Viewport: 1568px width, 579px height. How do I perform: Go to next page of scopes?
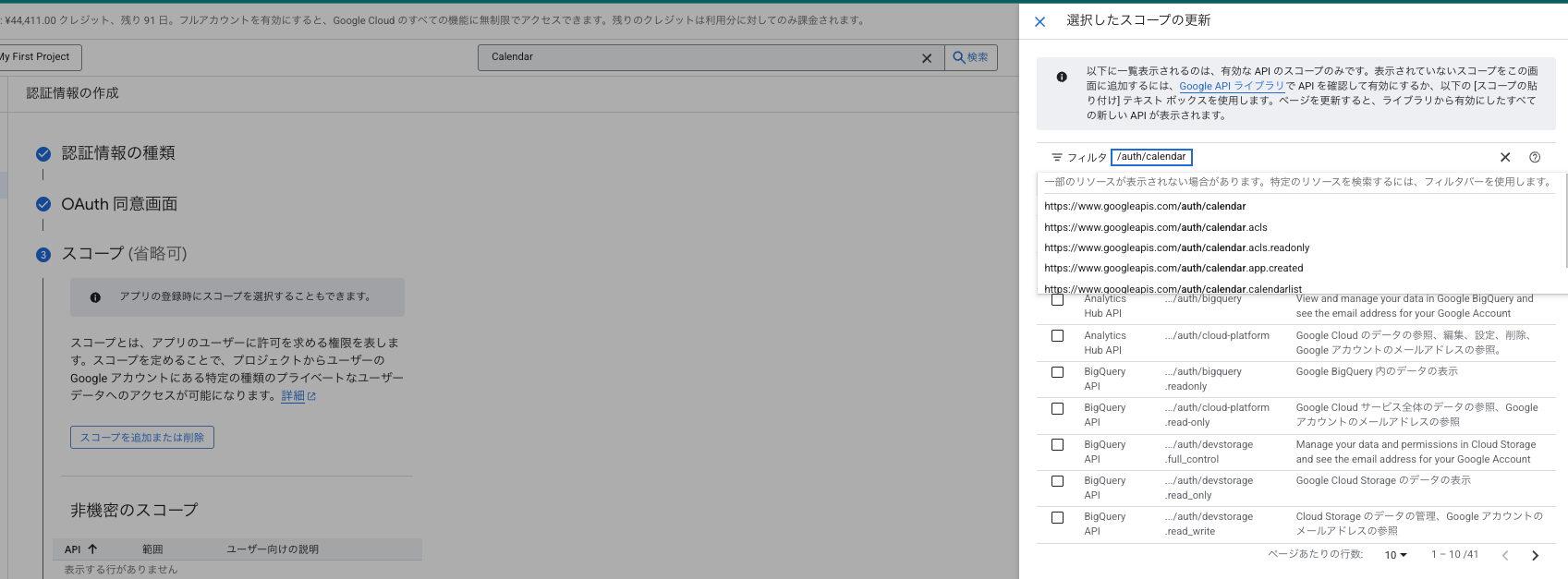pyautogui.click(x=1536, y=555)
